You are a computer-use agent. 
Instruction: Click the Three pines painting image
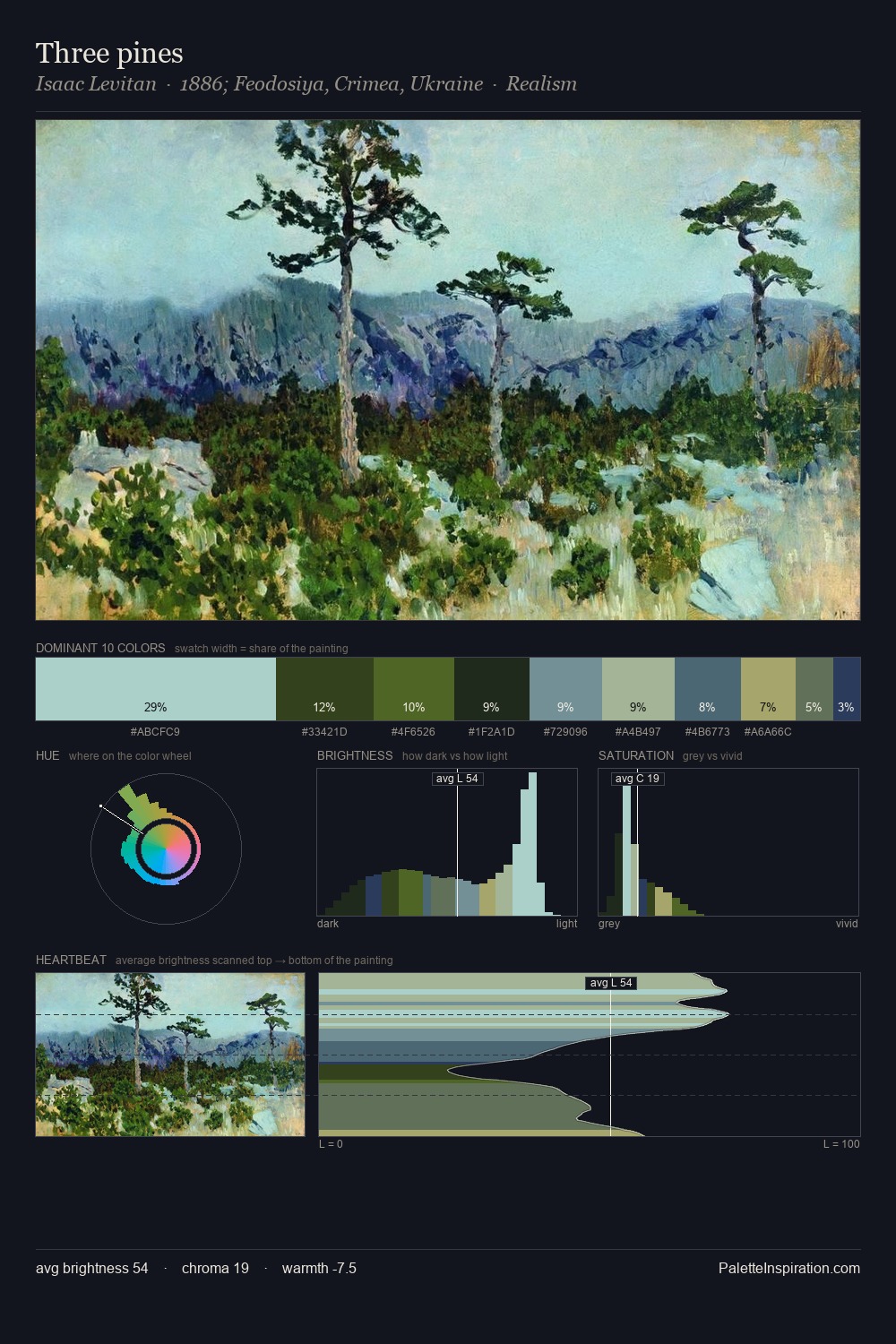click(448, 370)
